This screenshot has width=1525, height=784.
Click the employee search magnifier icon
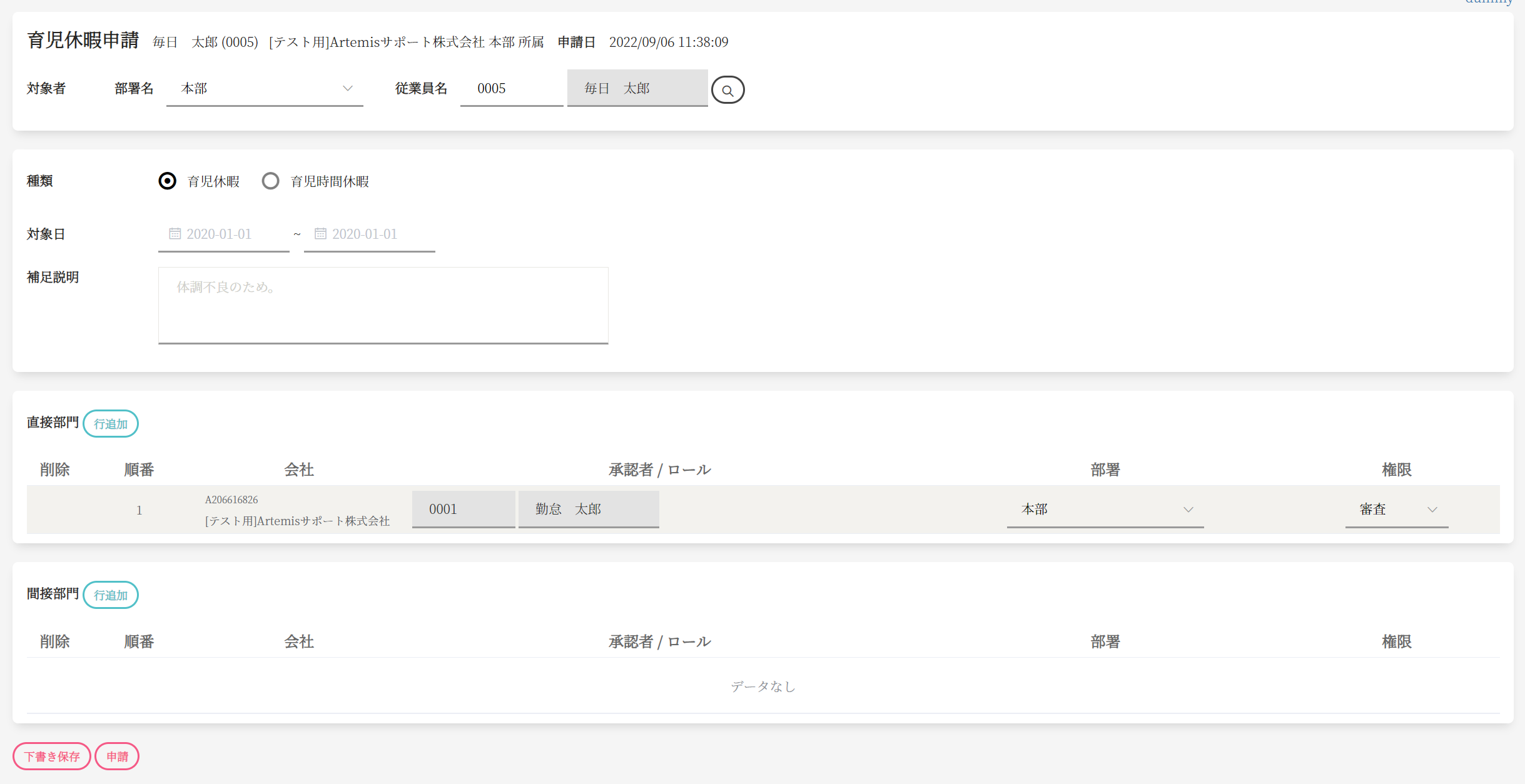pos(727,90)
